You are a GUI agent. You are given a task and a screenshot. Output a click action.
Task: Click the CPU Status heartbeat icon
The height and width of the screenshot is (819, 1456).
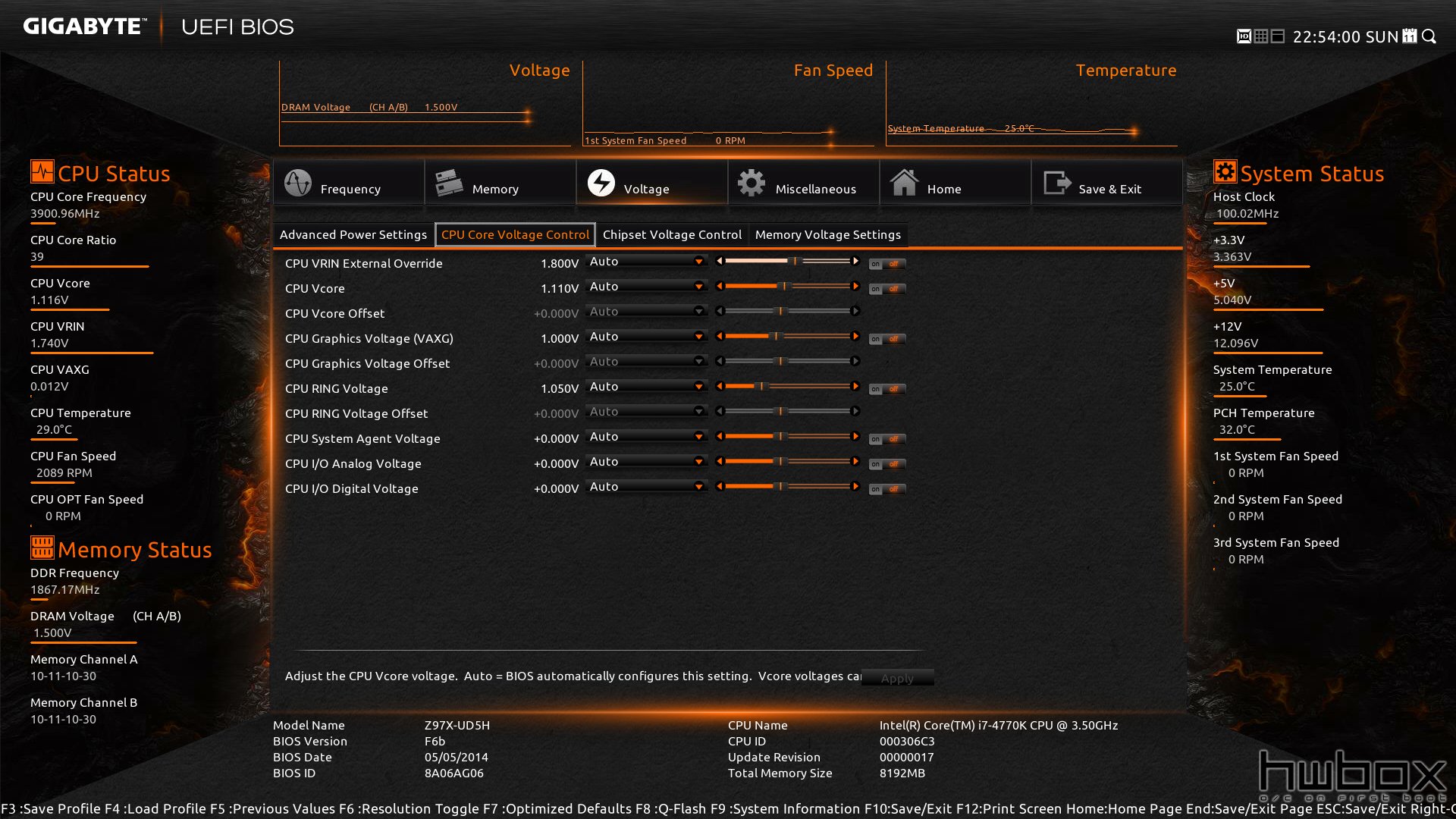click(x=42, y=171)
